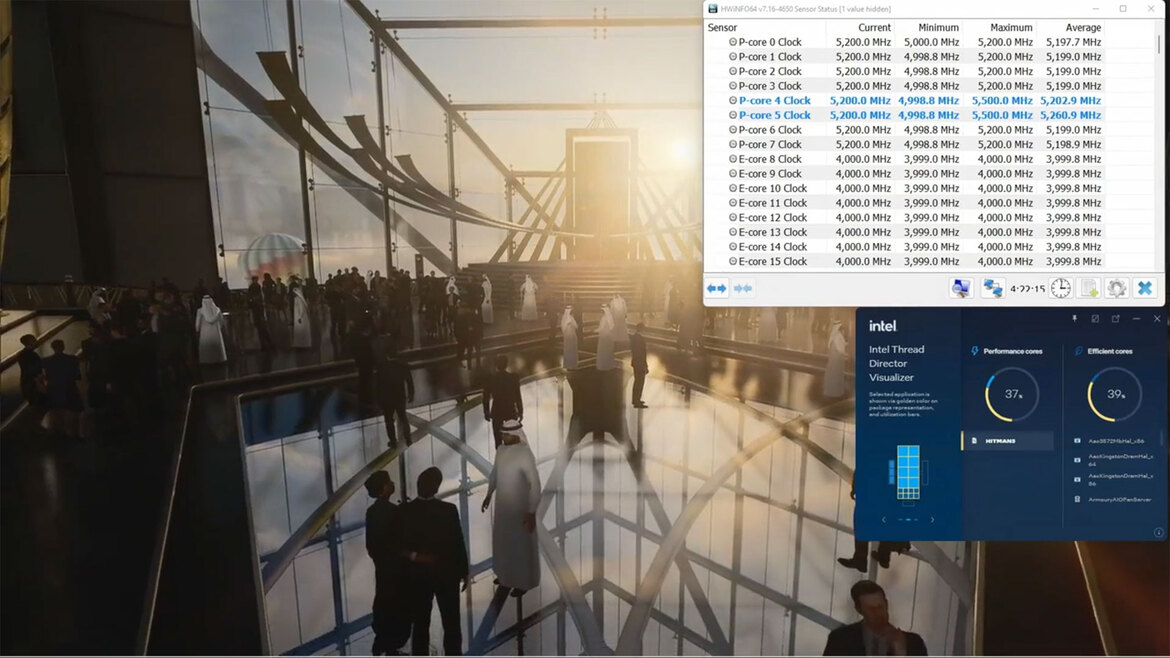Click the page indicator dots in Intel Visualizer
This screenshot has width=1170, height=658.
point(908,519)
